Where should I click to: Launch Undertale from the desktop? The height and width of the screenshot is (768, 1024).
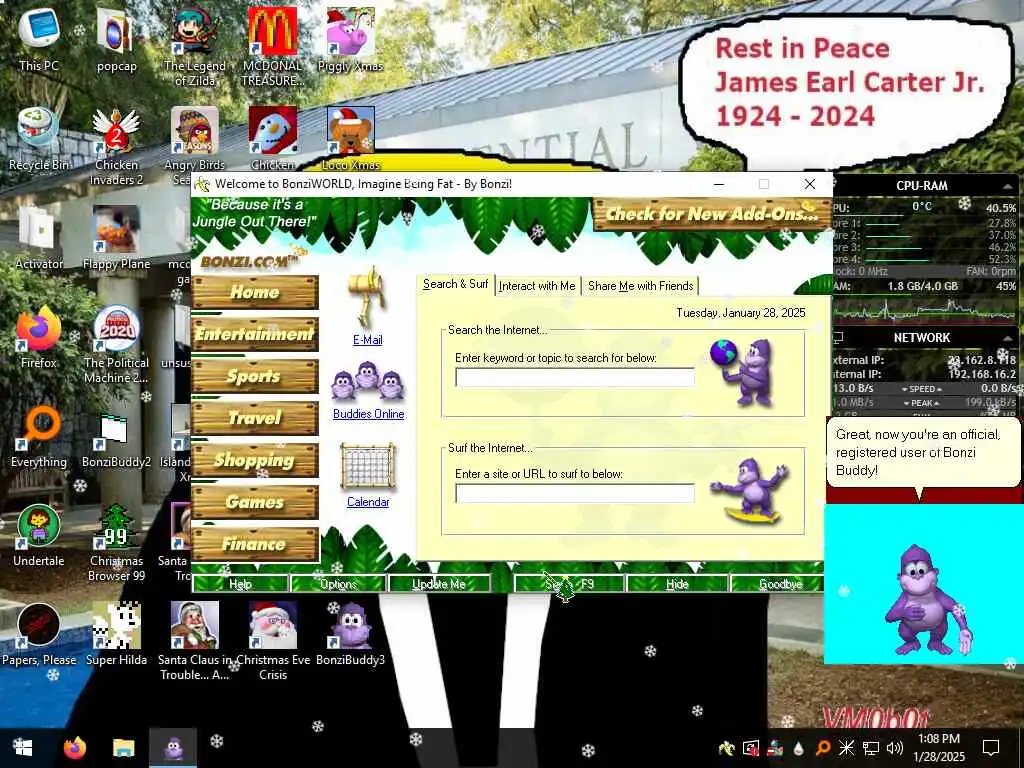tap(39, 536)
